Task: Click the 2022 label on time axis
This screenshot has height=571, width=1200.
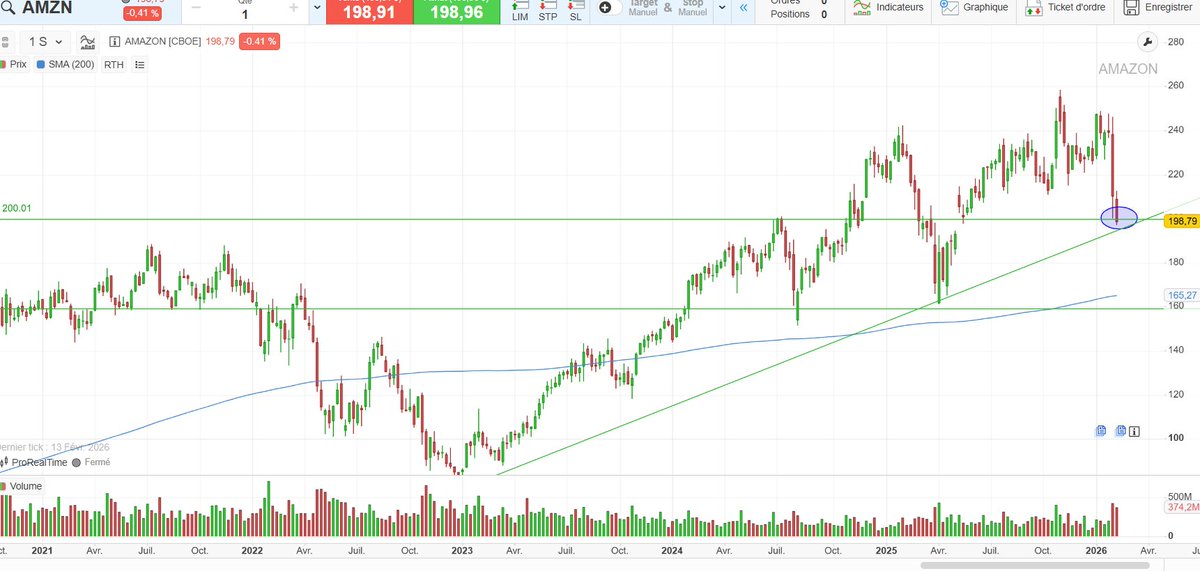Action: point(252,551)
